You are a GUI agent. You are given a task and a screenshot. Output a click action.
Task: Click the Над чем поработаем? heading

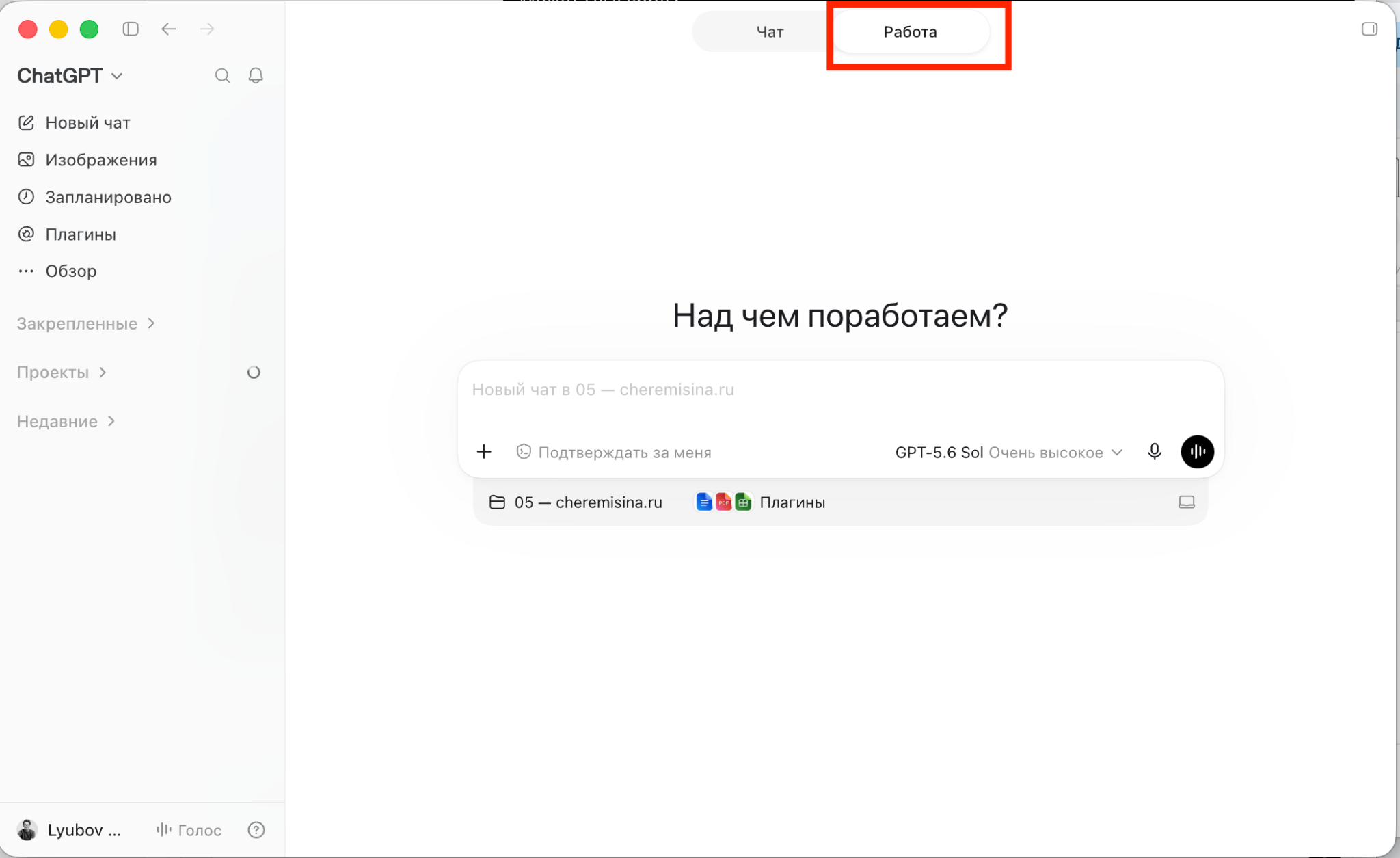(x=840, y=315)
